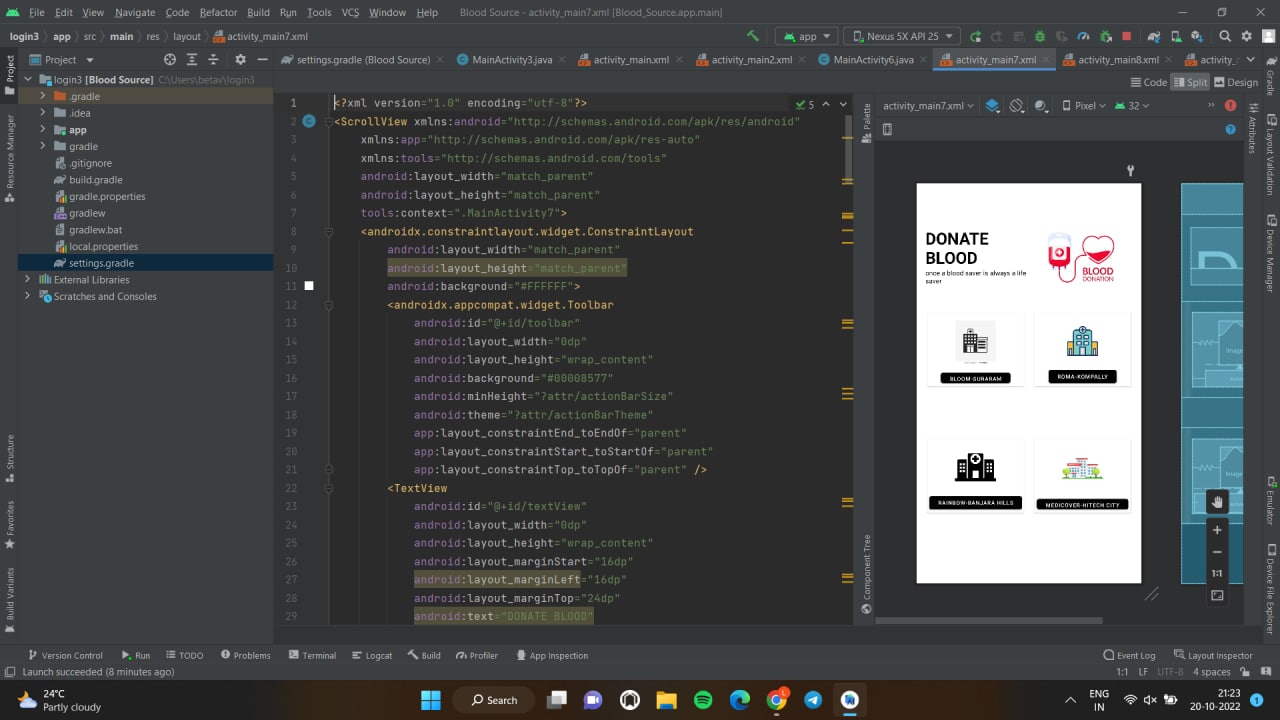Screen dimensions: 1280x720
Task: Stop the running app with red square
Action: [1126, 36]
